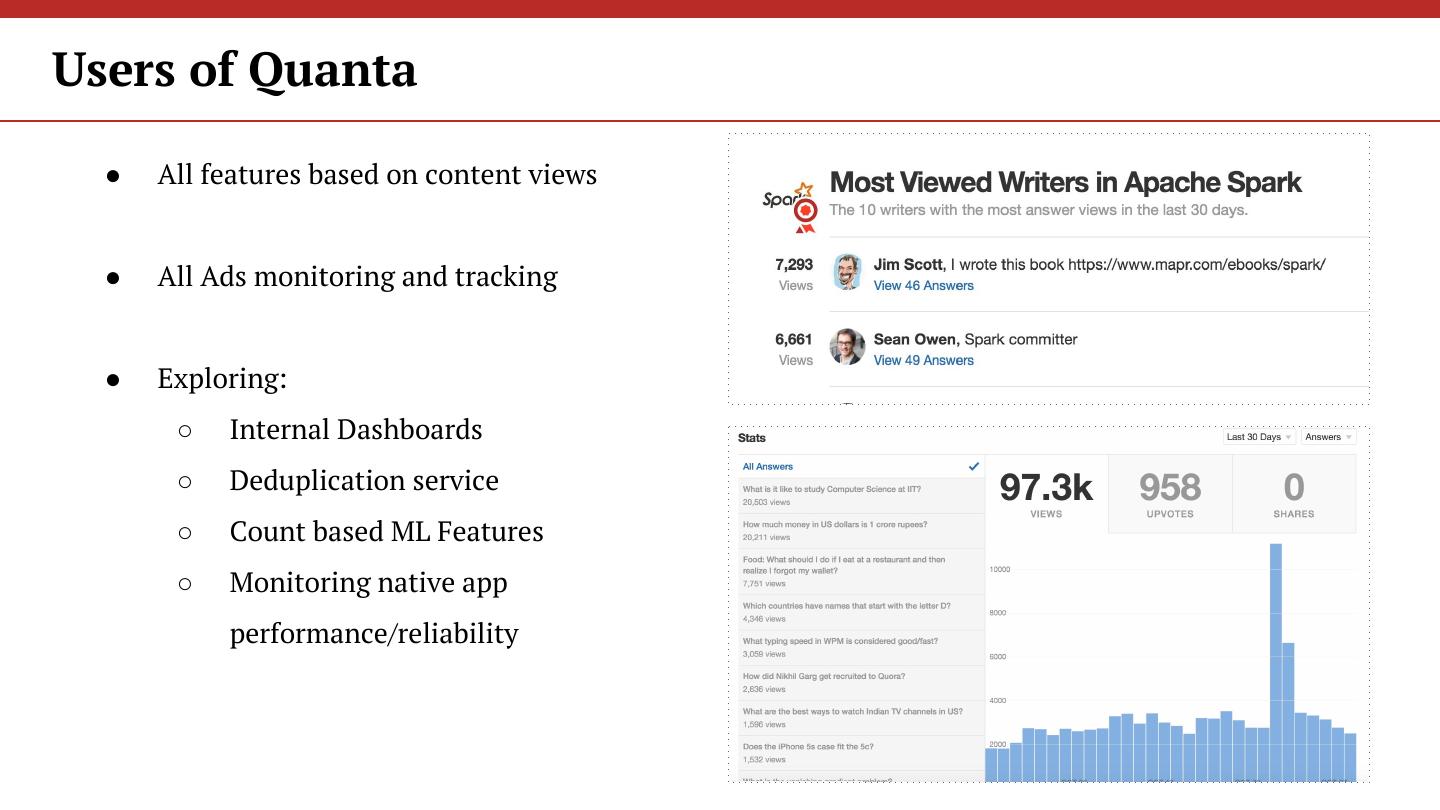
Task: Click 'All Ads monitoring and tracking' bullet
Action: pyautogui.click(x=357, y=276)
